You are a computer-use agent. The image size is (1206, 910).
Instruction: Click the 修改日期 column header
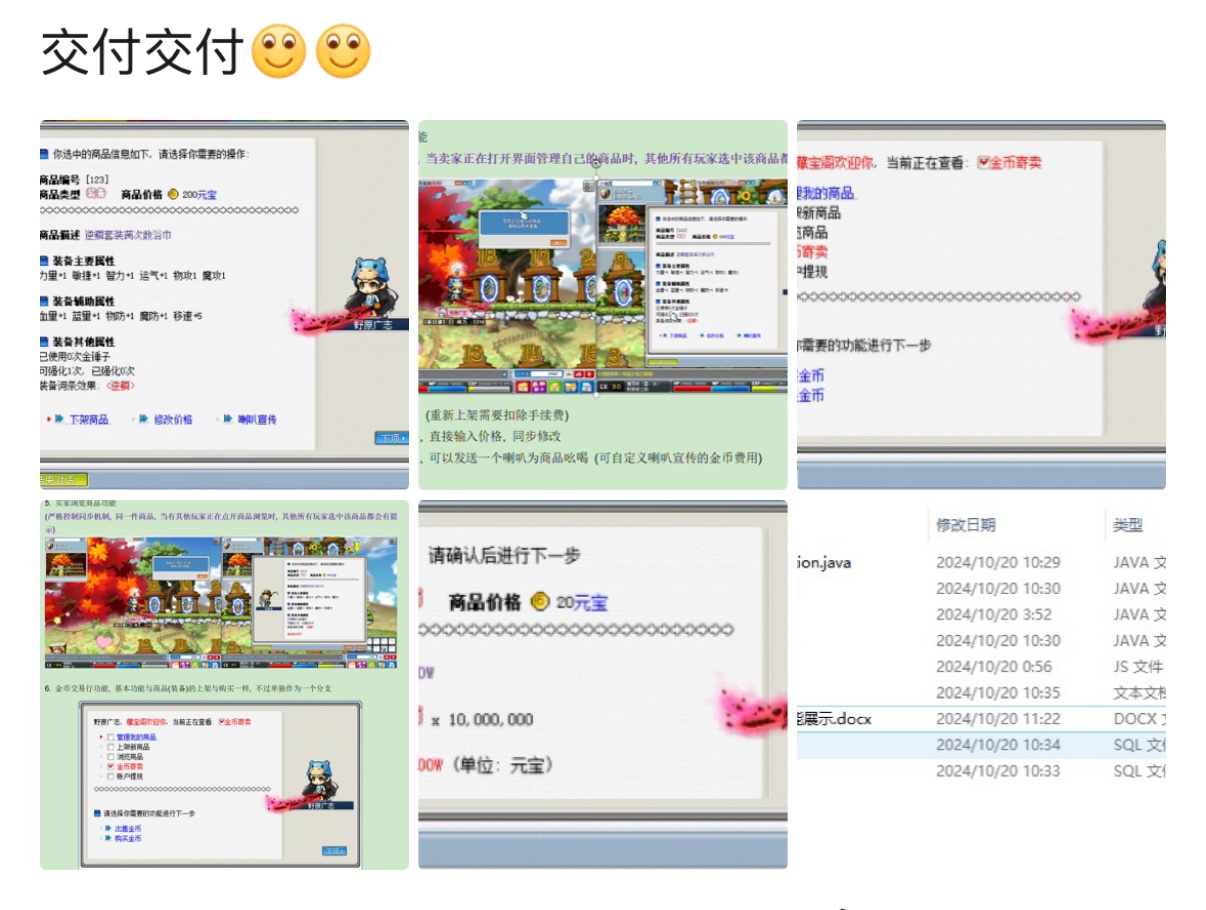pyautogui.click(x=966, y=525)
